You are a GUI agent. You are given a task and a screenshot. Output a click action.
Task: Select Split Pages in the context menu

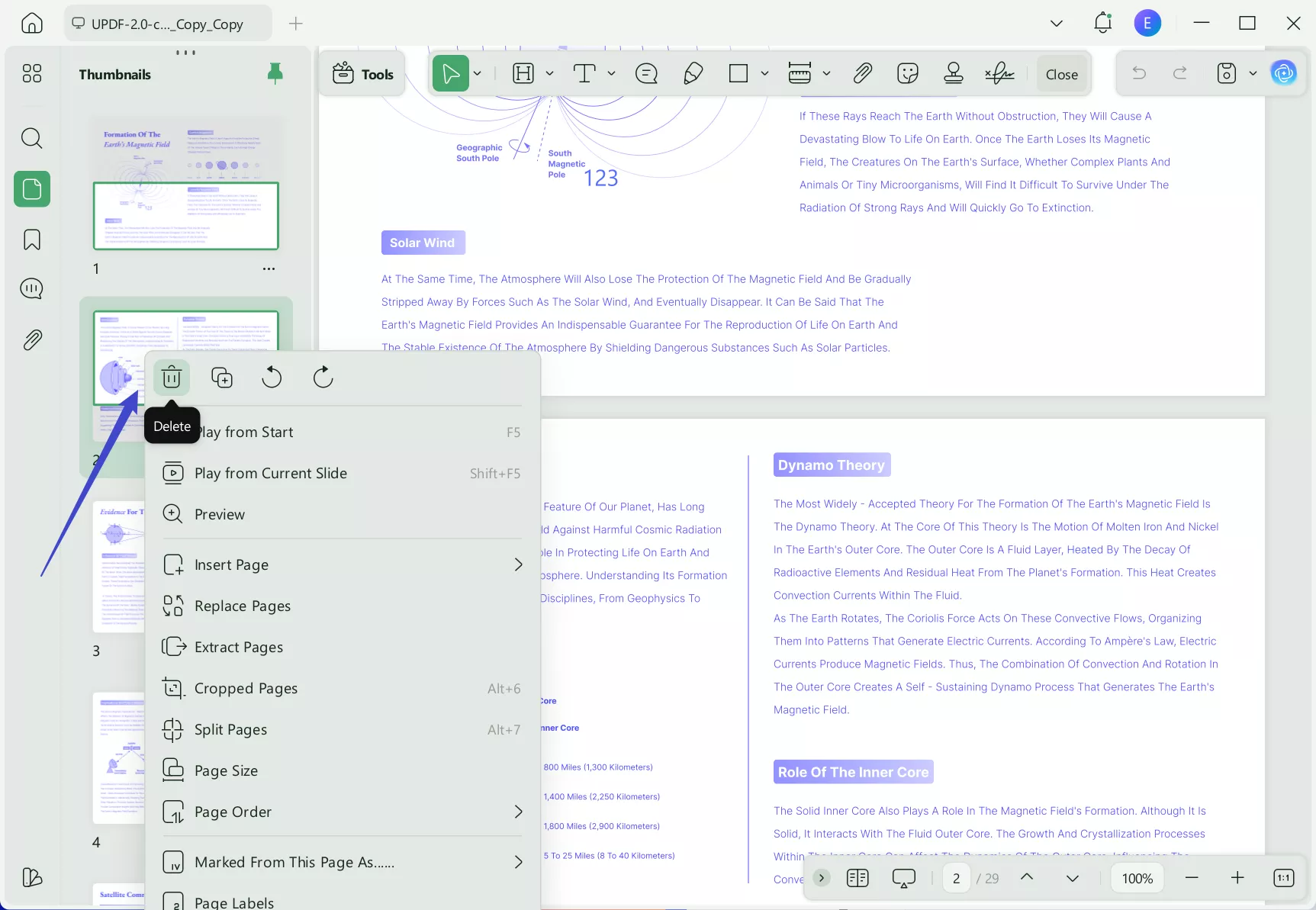(x=233, y=729)
